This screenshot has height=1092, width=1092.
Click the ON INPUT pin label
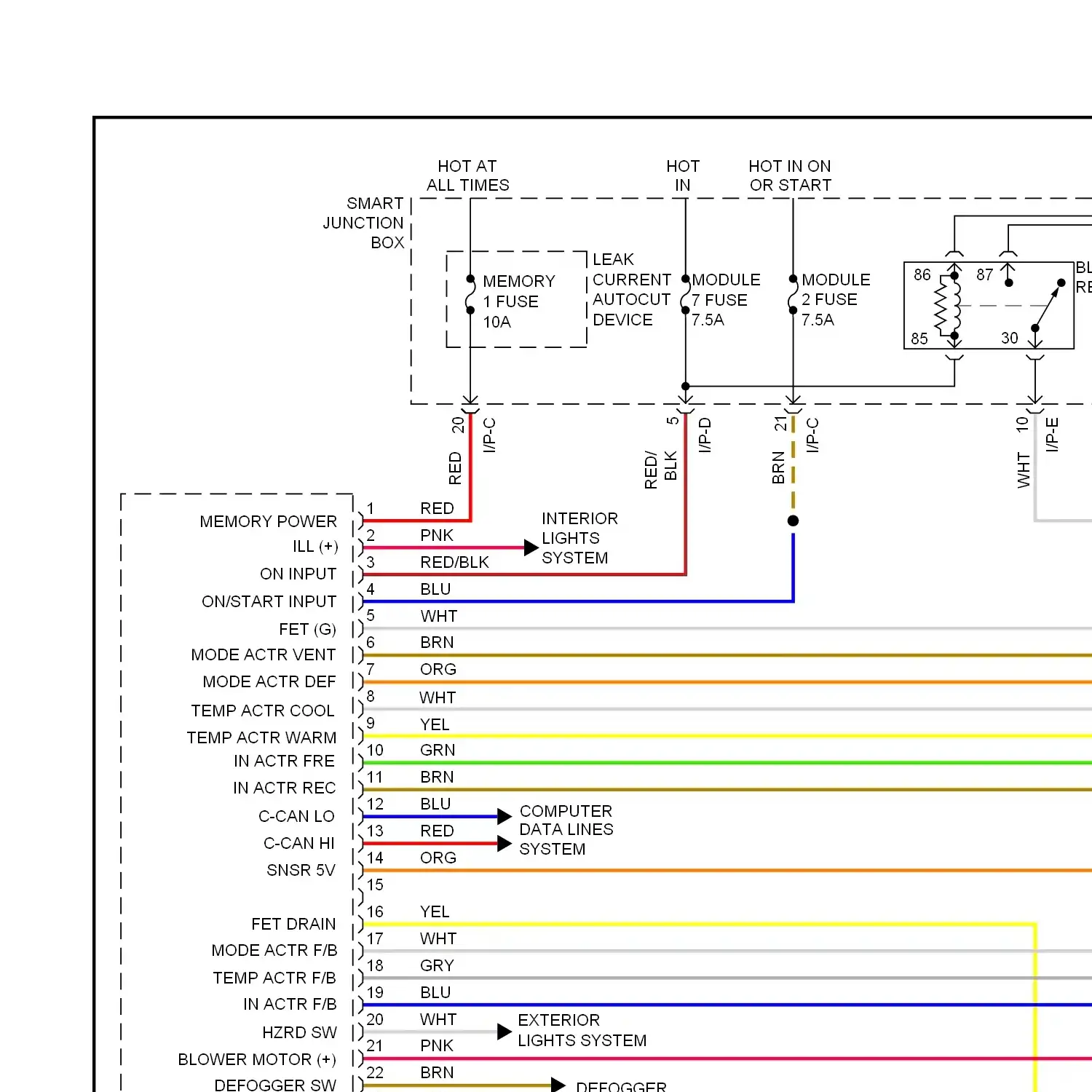(x=298, y=574)
